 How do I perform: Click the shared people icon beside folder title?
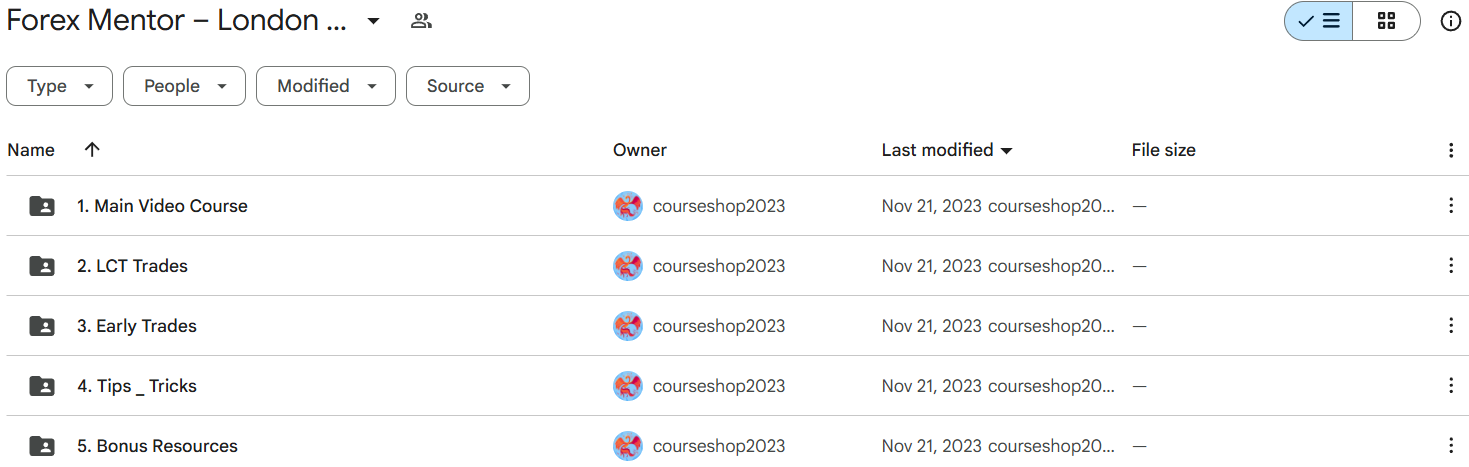point(421,21)
